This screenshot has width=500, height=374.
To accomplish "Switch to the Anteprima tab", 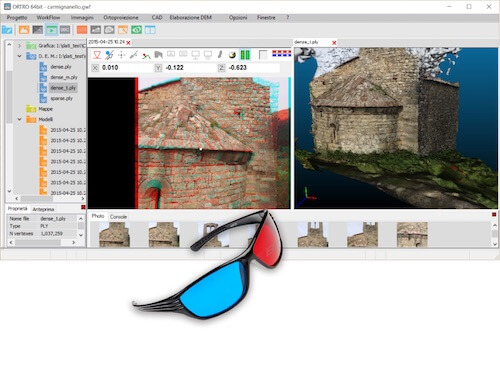I will pyautogui.click(x=43, y=209).
